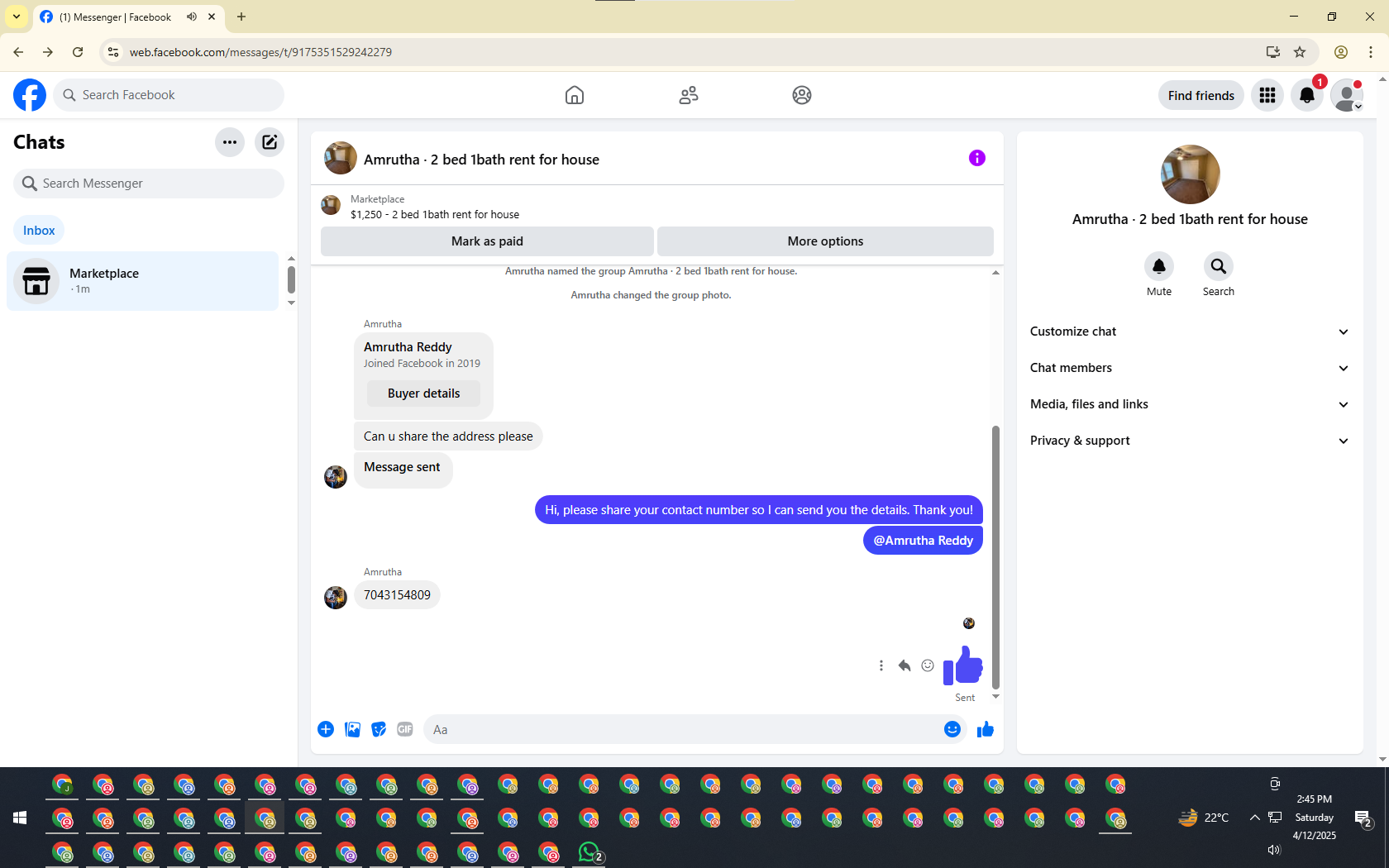Bookmark this page with star icon
Image resolution: width=1389 pixels, height=868 pixels.
[x=1300, y=52]
